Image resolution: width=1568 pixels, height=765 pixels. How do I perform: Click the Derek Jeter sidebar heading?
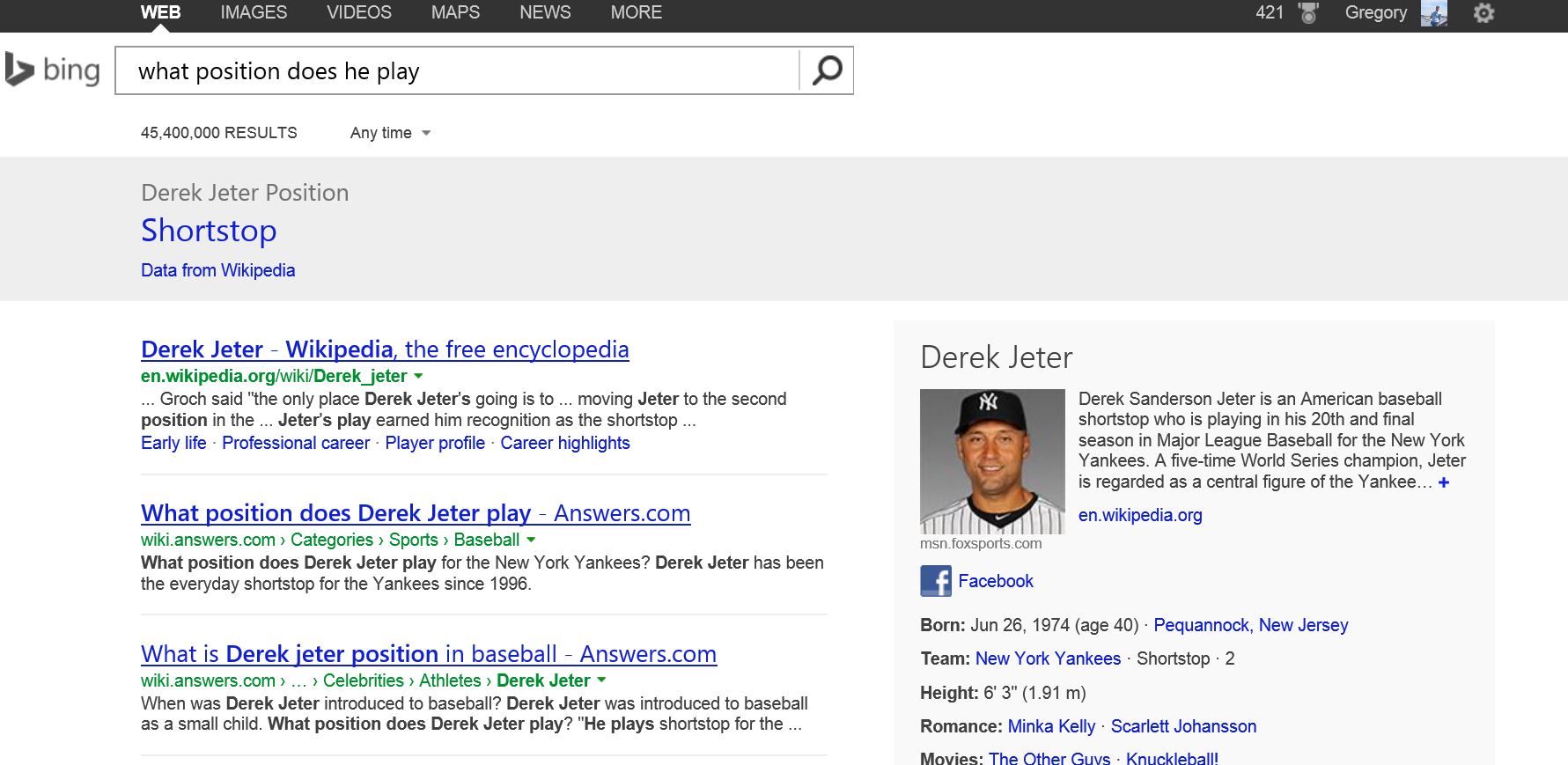tap(997, 357)
